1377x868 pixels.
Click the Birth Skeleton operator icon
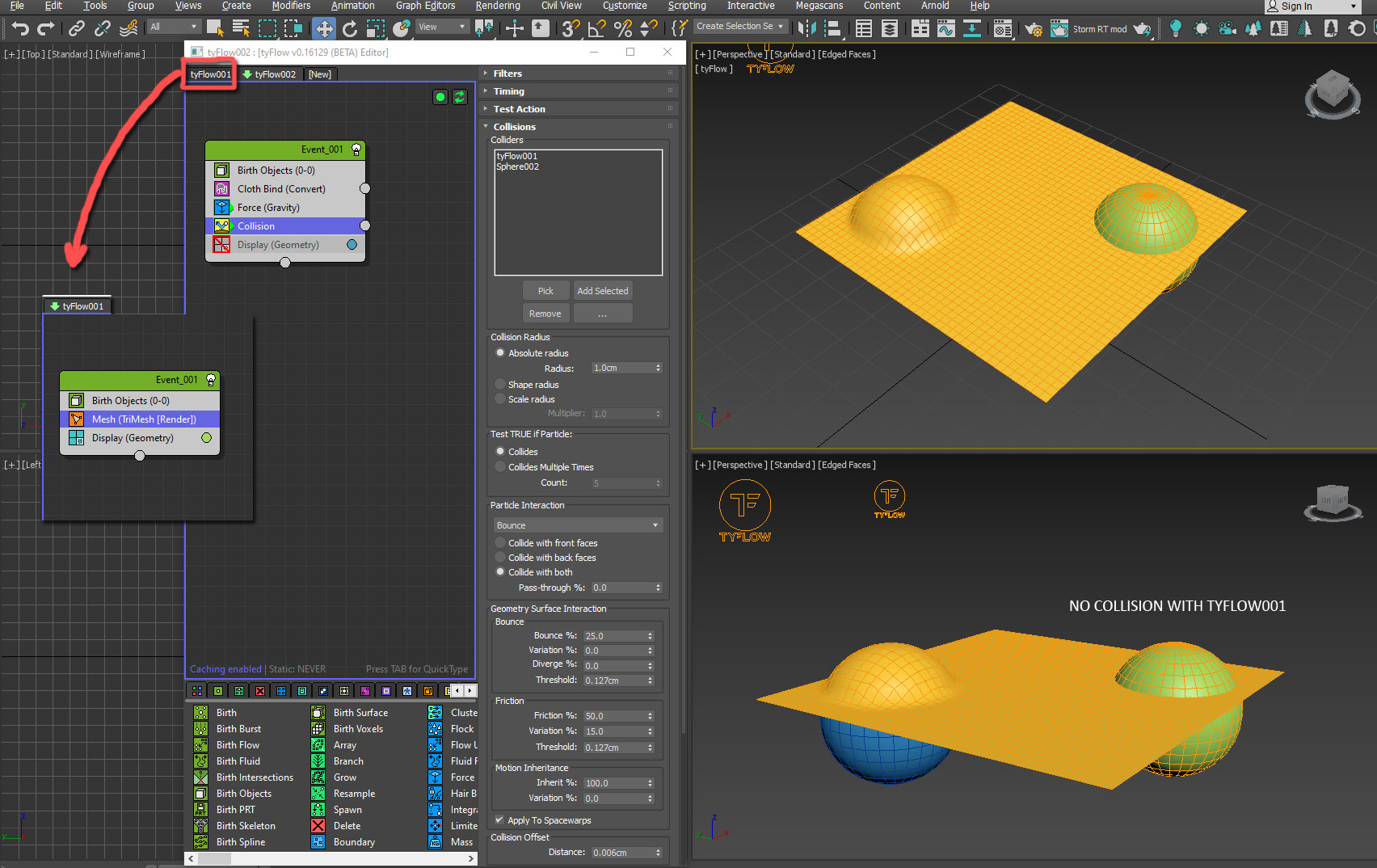click(200, 826)
